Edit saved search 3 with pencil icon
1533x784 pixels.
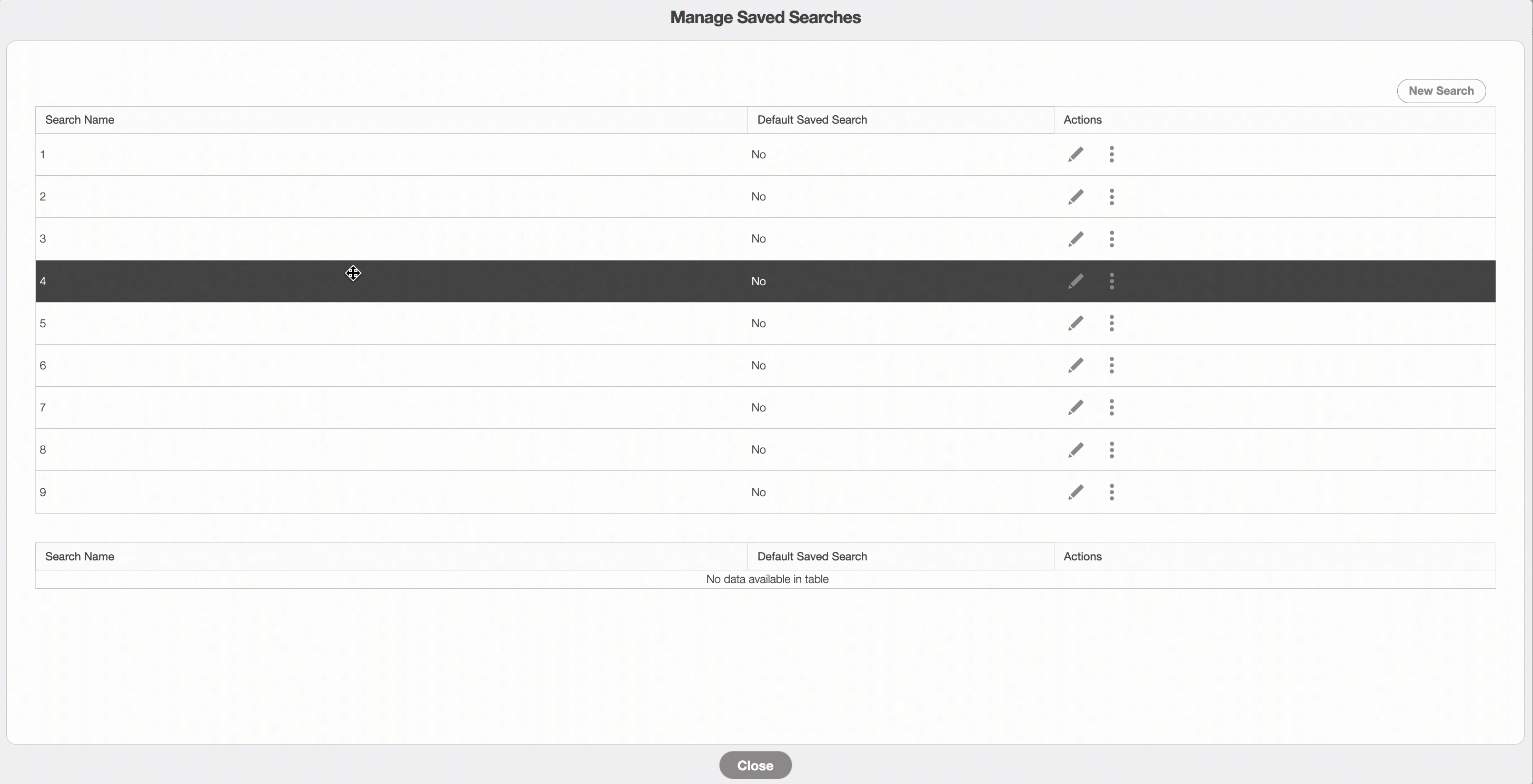(x=1076, y=239)
